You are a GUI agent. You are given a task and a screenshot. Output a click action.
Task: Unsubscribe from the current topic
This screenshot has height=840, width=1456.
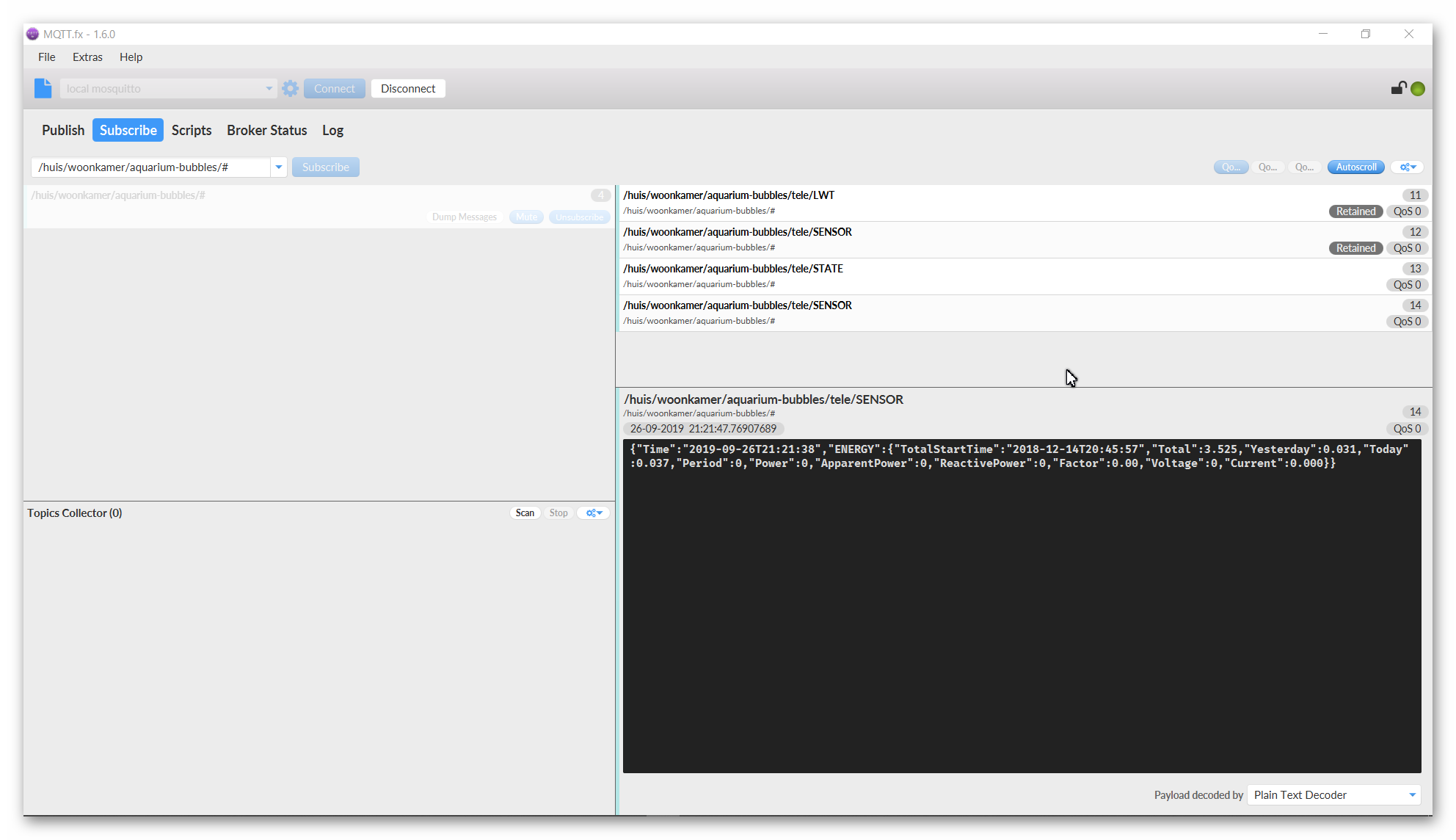click(579, 217)
